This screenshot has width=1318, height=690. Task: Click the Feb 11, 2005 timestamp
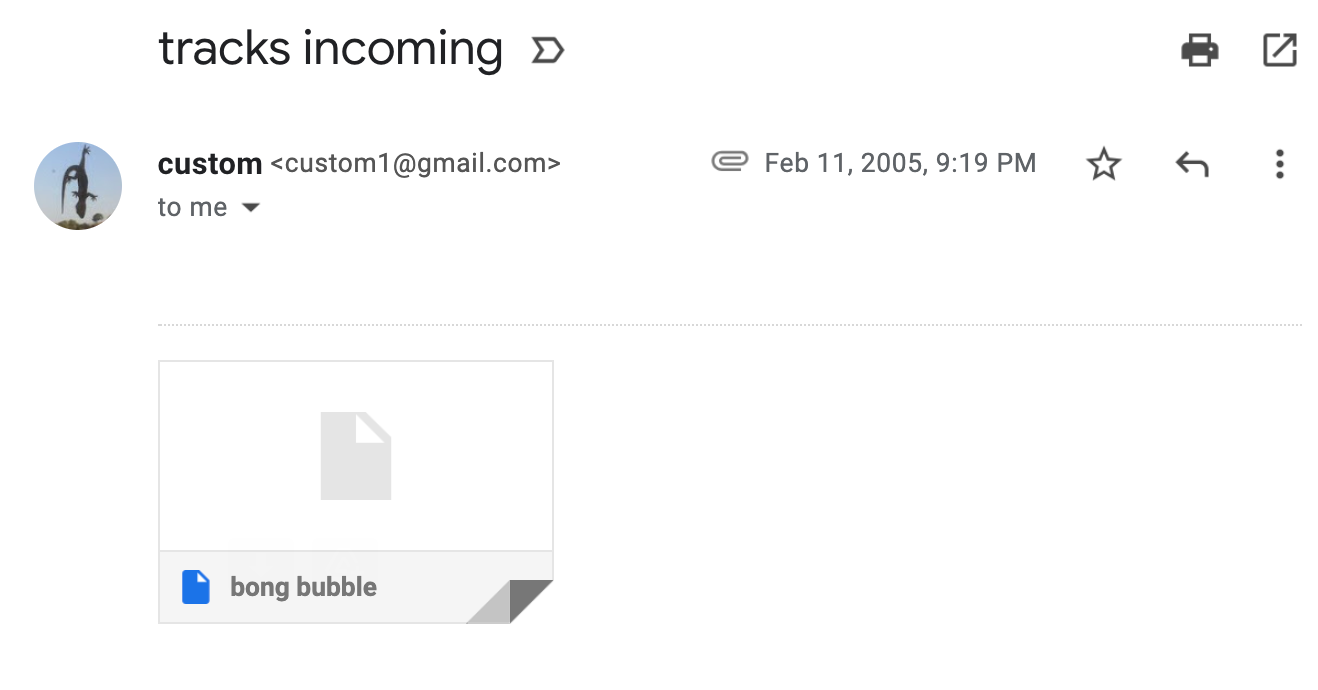point(900,163)
